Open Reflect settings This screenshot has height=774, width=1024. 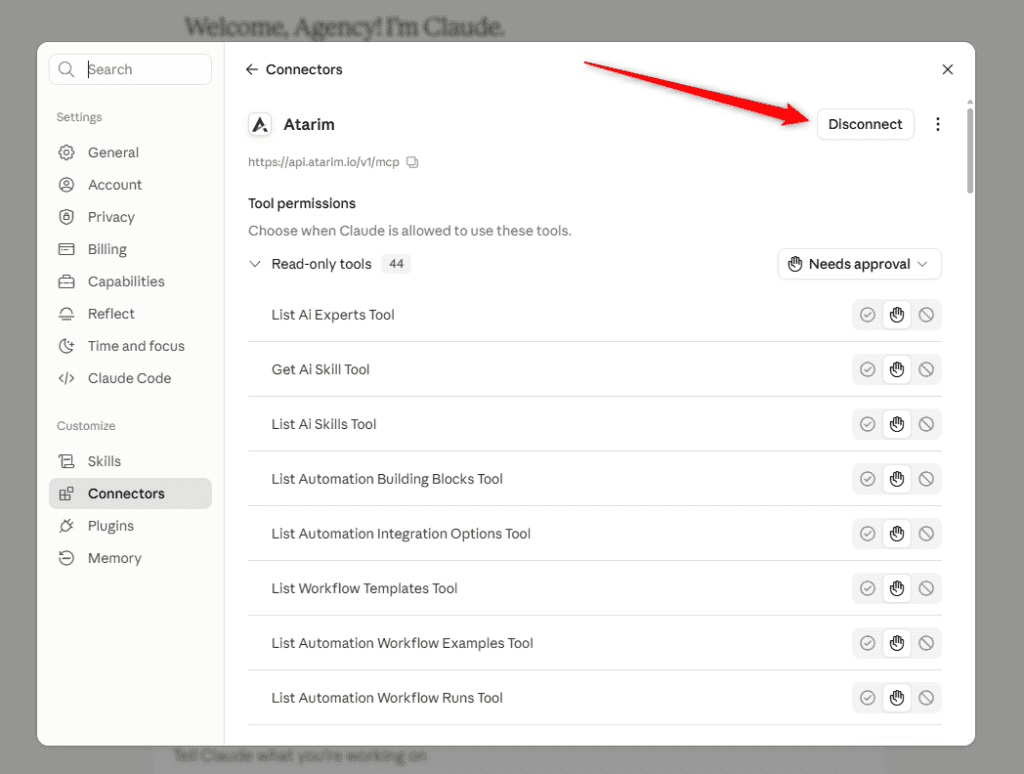point(130,314)
